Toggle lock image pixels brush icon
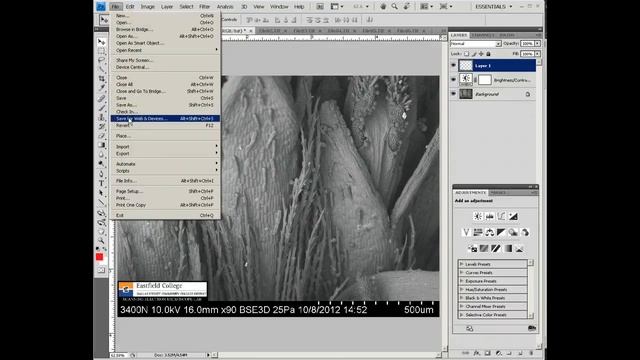640x360 pixels. [x=474, y=53]
